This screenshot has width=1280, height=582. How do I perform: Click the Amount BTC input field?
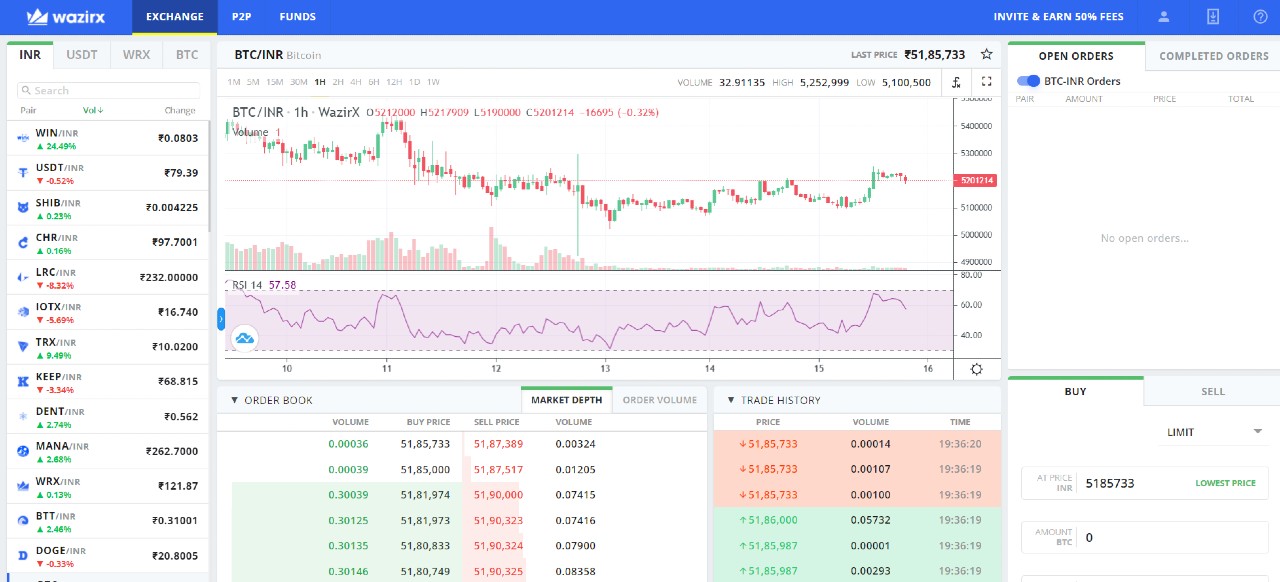click(x=1145, y=537)
